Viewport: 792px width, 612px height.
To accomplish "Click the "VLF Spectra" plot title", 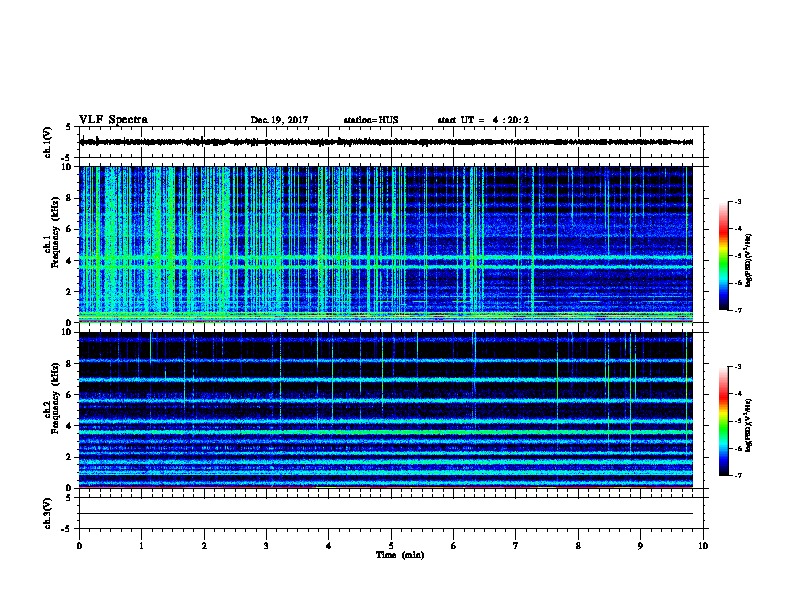I will [113, 120].
